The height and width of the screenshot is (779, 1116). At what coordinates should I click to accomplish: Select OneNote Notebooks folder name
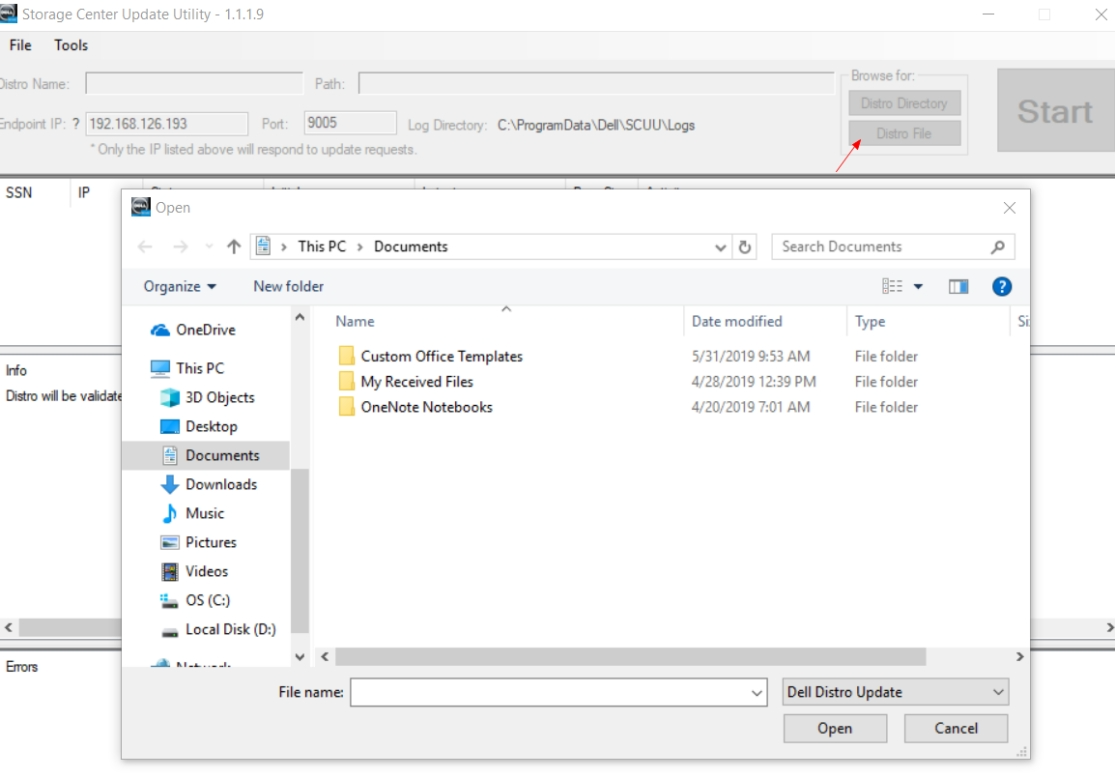tap(426, 408)
